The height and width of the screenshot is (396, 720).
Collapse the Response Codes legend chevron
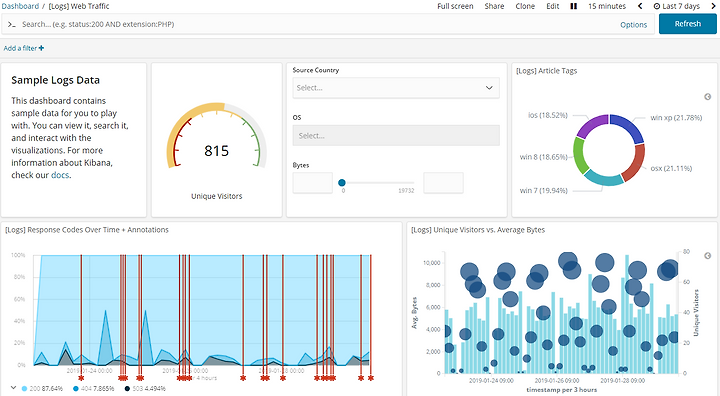pyautogui.click(x=13, y=388)
